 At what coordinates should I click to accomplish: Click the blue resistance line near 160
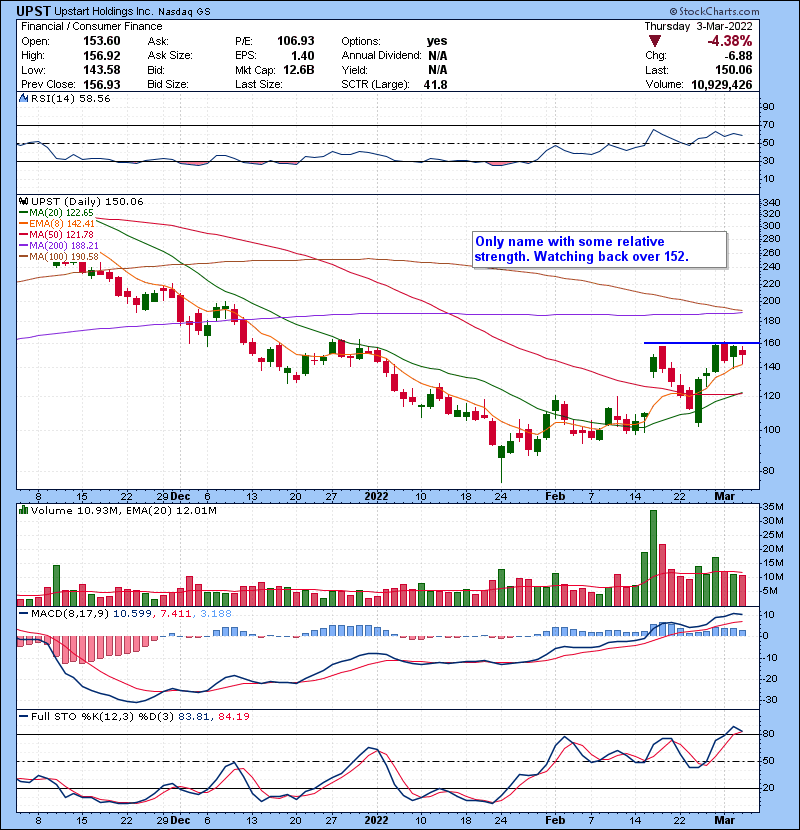[702, 343]
